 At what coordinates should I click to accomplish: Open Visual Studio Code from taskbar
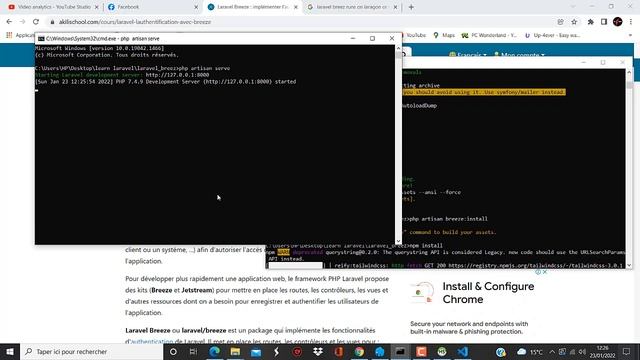point(462,351)
